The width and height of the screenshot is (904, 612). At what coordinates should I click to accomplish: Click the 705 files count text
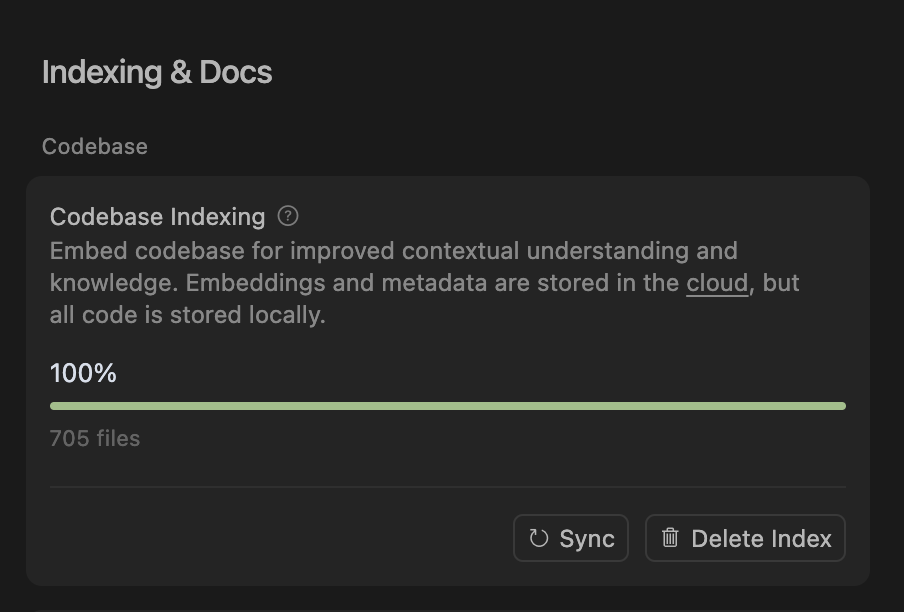[x=95, y=439]
